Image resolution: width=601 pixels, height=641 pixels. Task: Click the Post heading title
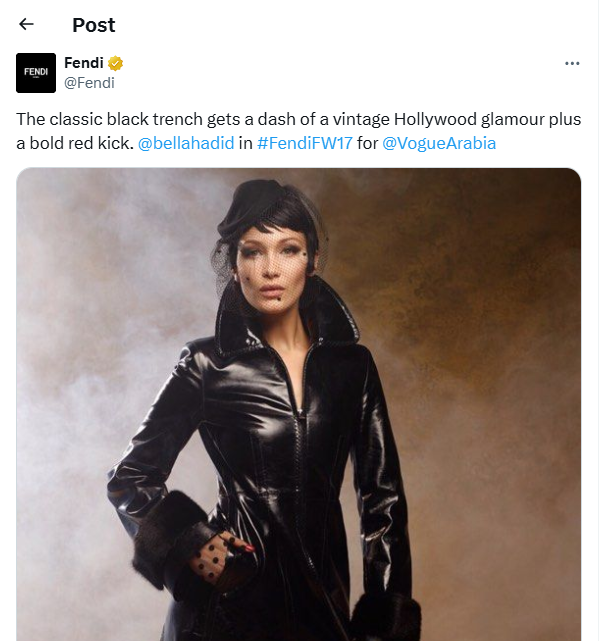tap(94, 25)
